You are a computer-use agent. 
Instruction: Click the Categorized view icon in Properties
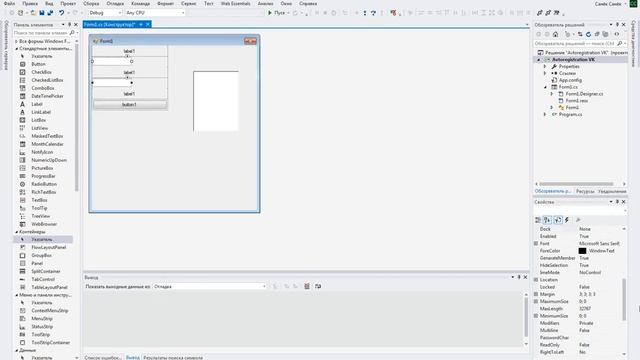click(x=538, y=220)
